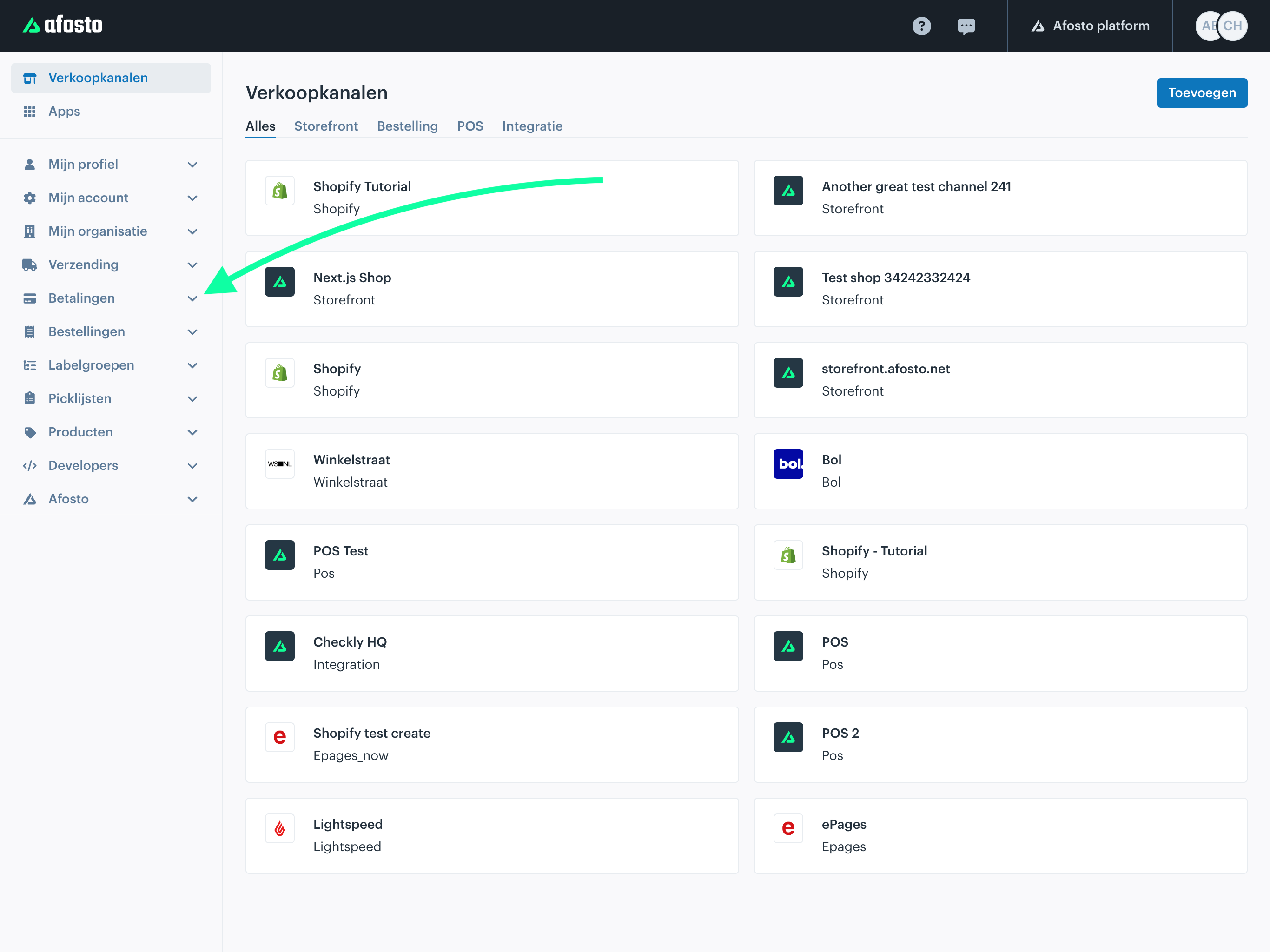Click the Mijn account gear icon

pos(30,198)
